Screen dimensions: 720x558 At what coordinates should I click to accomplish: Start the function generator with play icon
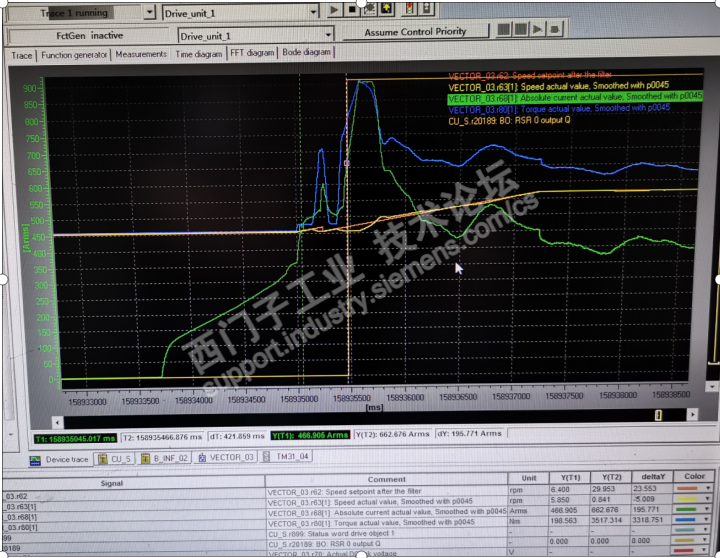point(537,30)
